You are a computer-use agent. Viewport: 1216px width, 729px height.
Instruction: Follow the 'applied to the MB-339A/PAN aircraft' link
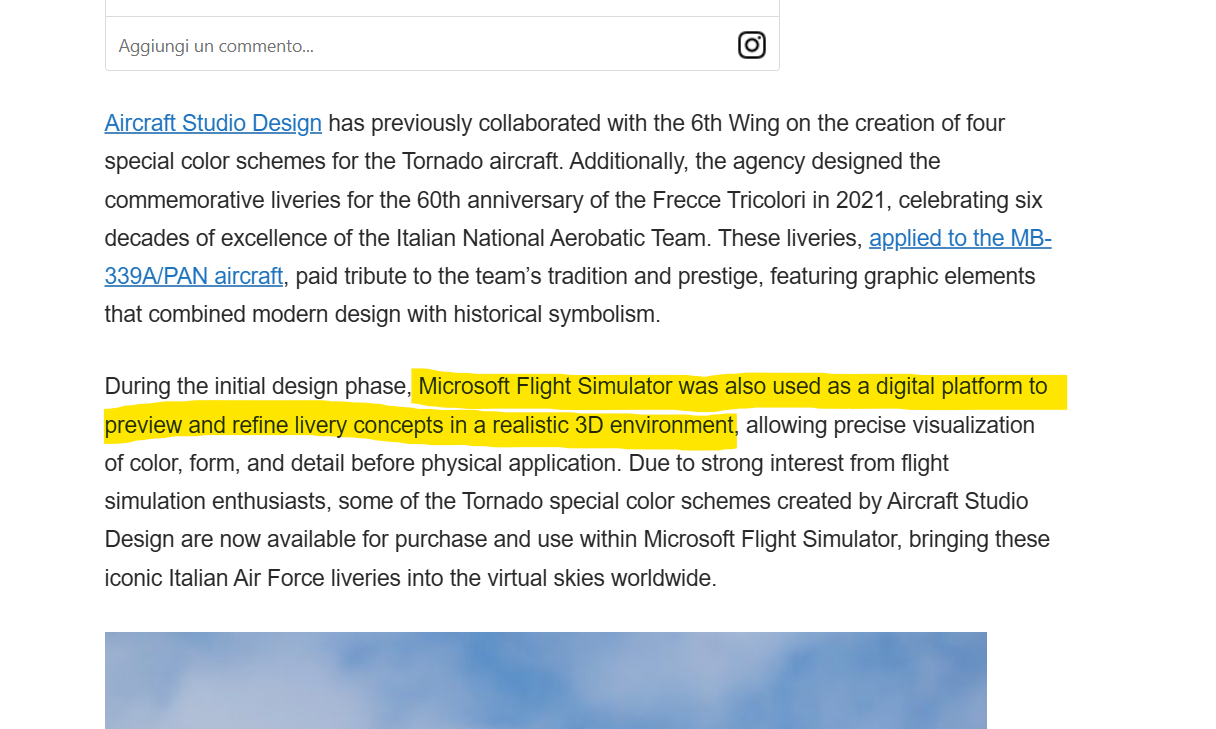(x=960, y=238)
